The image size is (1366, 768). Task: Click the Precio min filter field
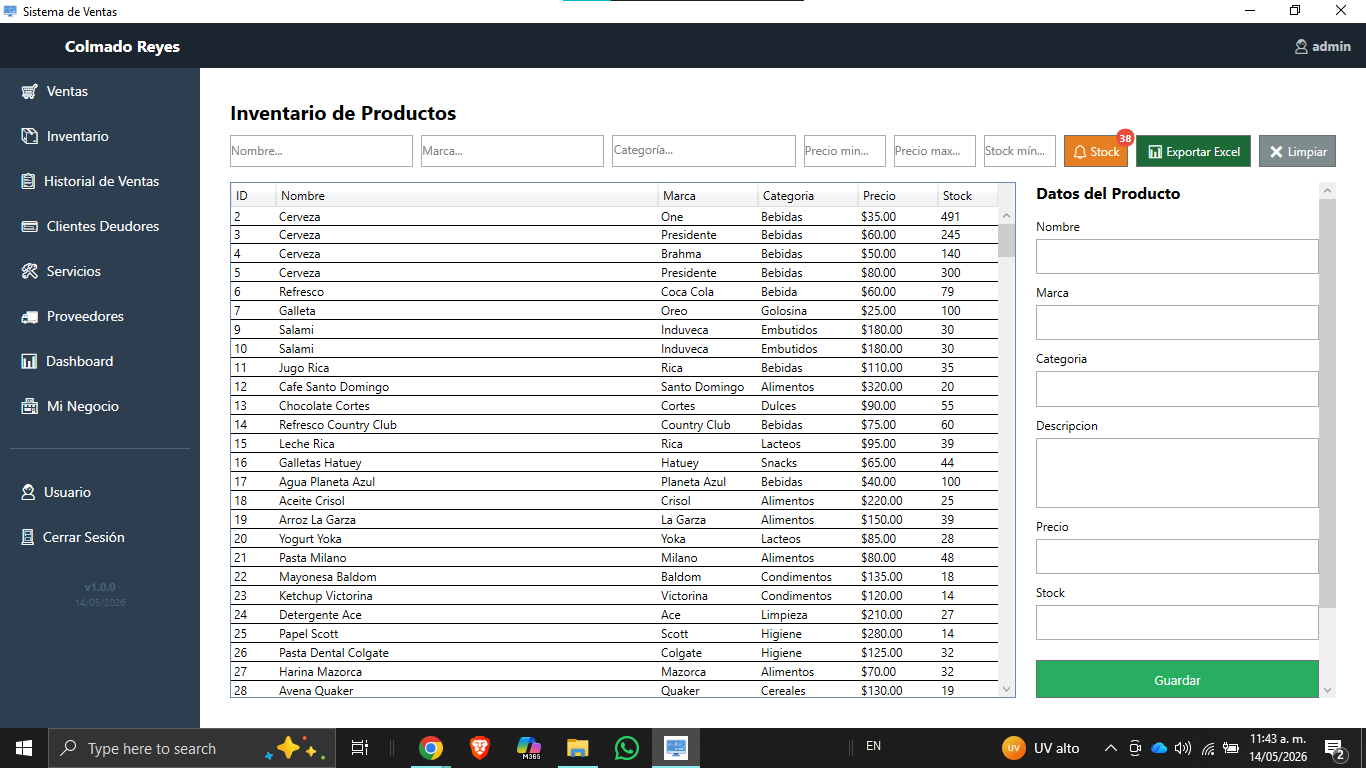click(844, 151)
